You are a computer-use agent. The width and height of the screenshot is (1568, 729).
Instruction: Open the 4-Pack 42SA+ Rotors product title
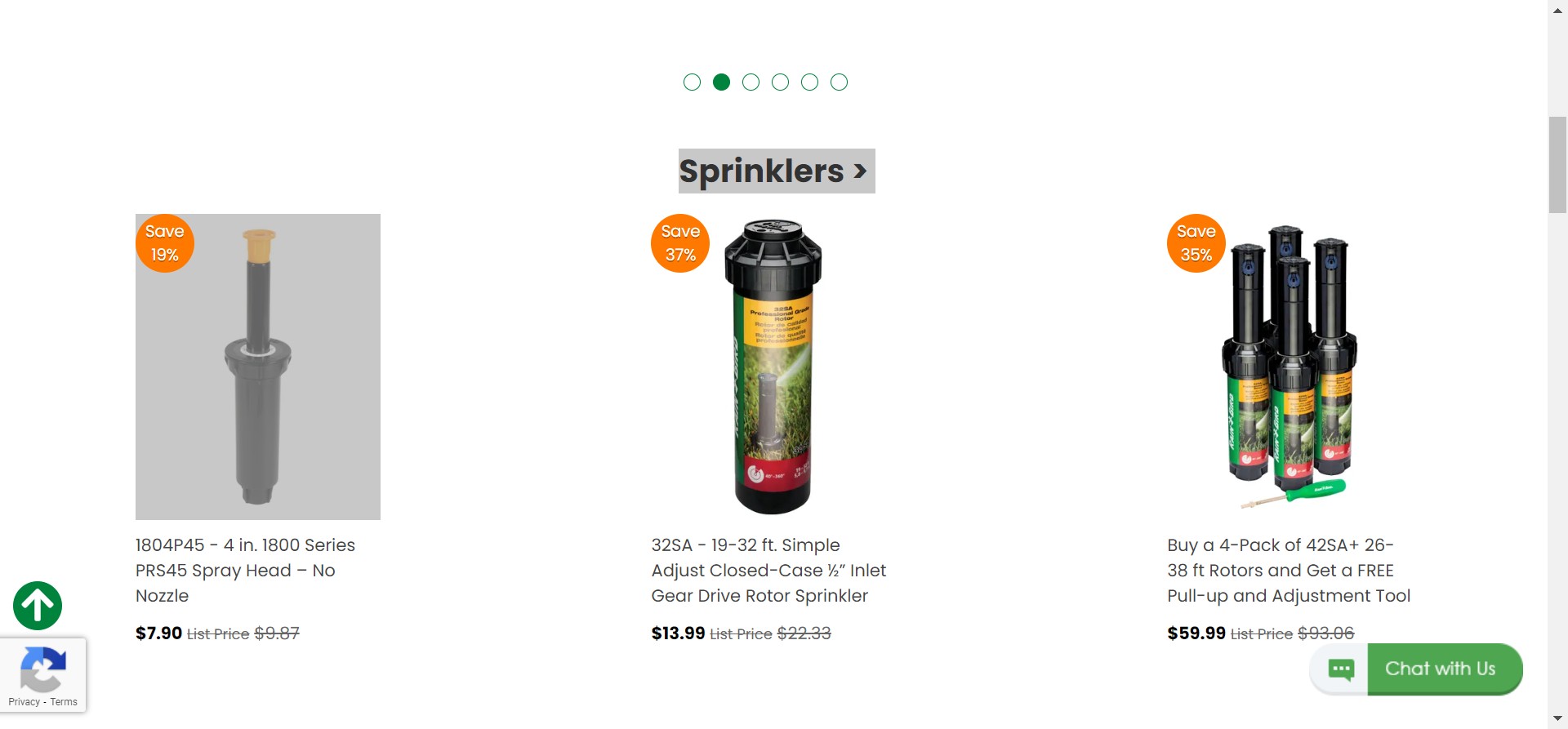[x=1289, y=570]
